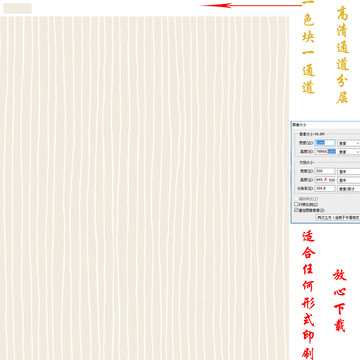Enable the constrain proportions checkbox
The width and height of the screenshot is (360, 360).
tap(296, 204)
